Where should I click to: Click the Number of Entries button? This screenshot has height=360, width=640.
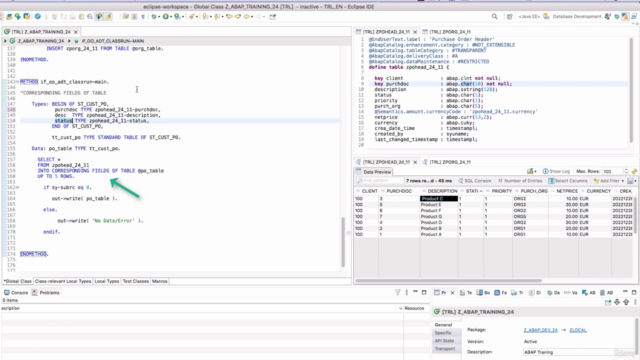[520, 181]
